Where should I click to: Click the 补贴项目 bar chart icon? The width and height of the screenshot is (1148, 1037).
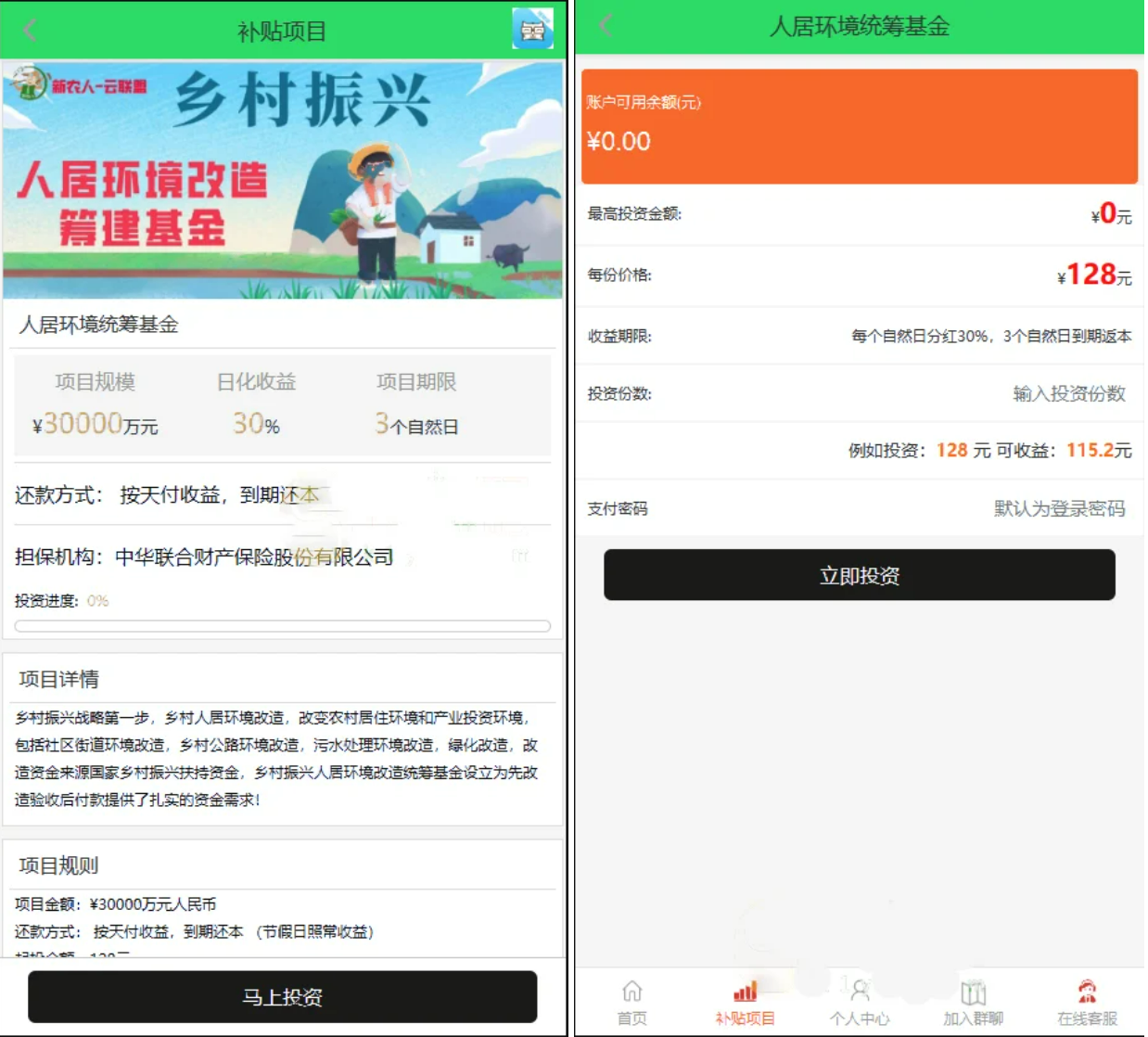[x=746, y=990]
